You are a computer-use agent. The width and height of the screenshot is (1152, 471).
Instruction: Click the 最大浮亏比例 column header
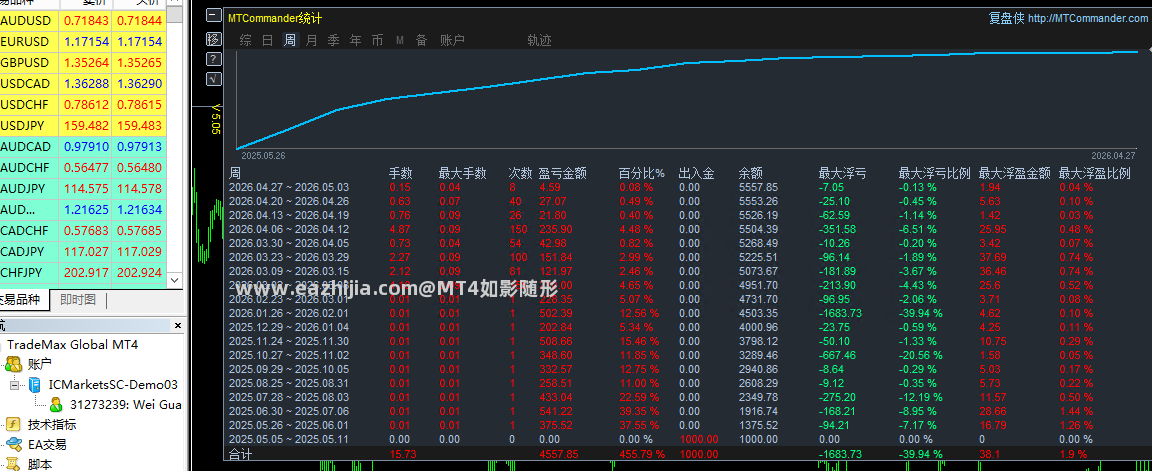coord(935,174)
